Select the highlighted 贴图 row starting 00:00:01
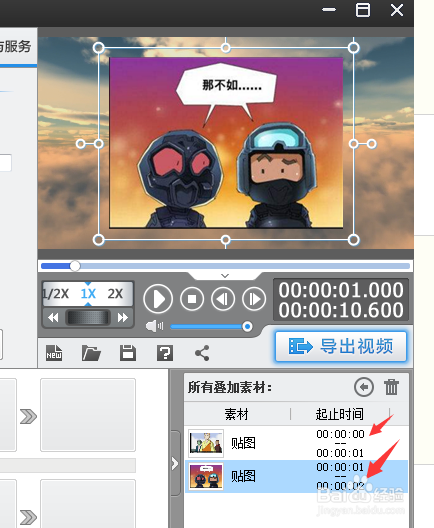The width and height of the screenshot is (434, 528). click(296, 476)
